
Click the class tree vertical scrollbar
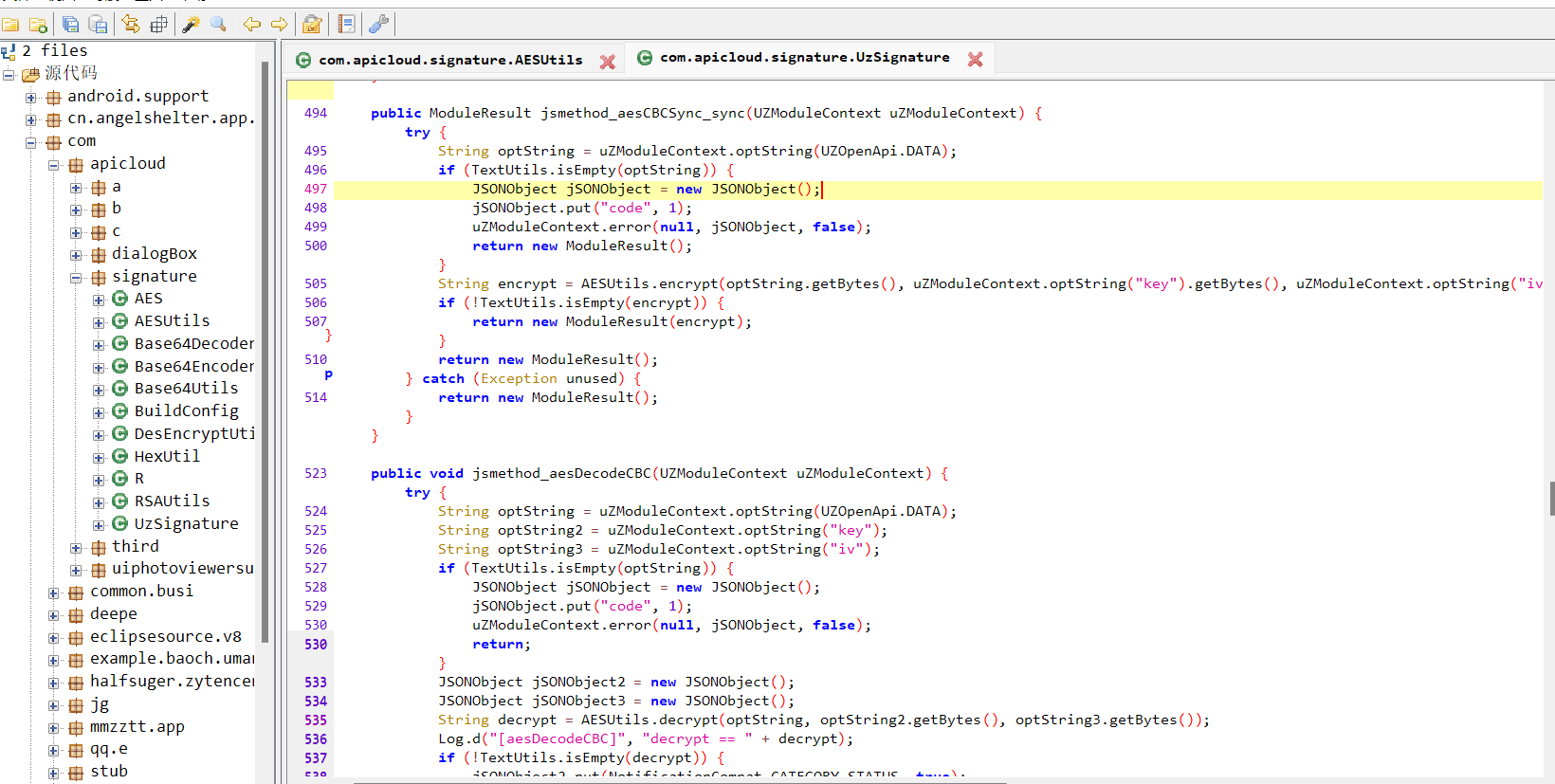[265, 351]
